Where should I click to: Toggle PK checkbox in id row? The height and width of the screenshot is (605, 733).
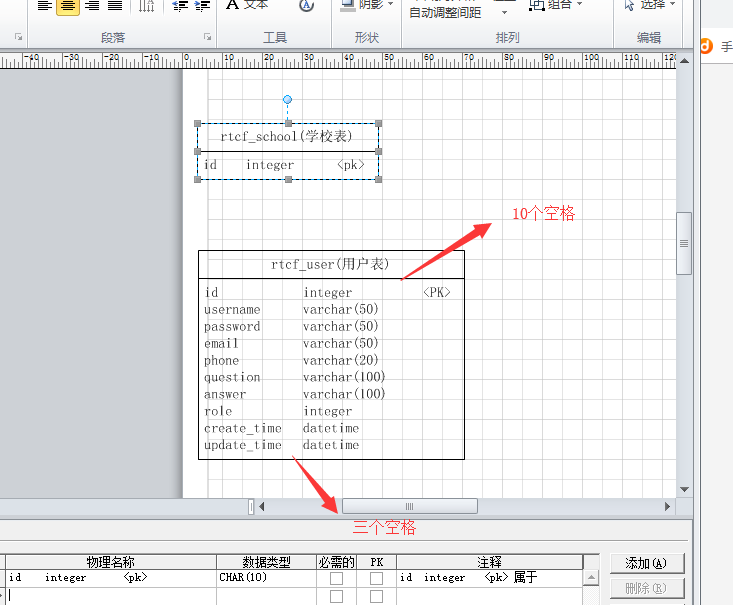[x=376, y=578]
